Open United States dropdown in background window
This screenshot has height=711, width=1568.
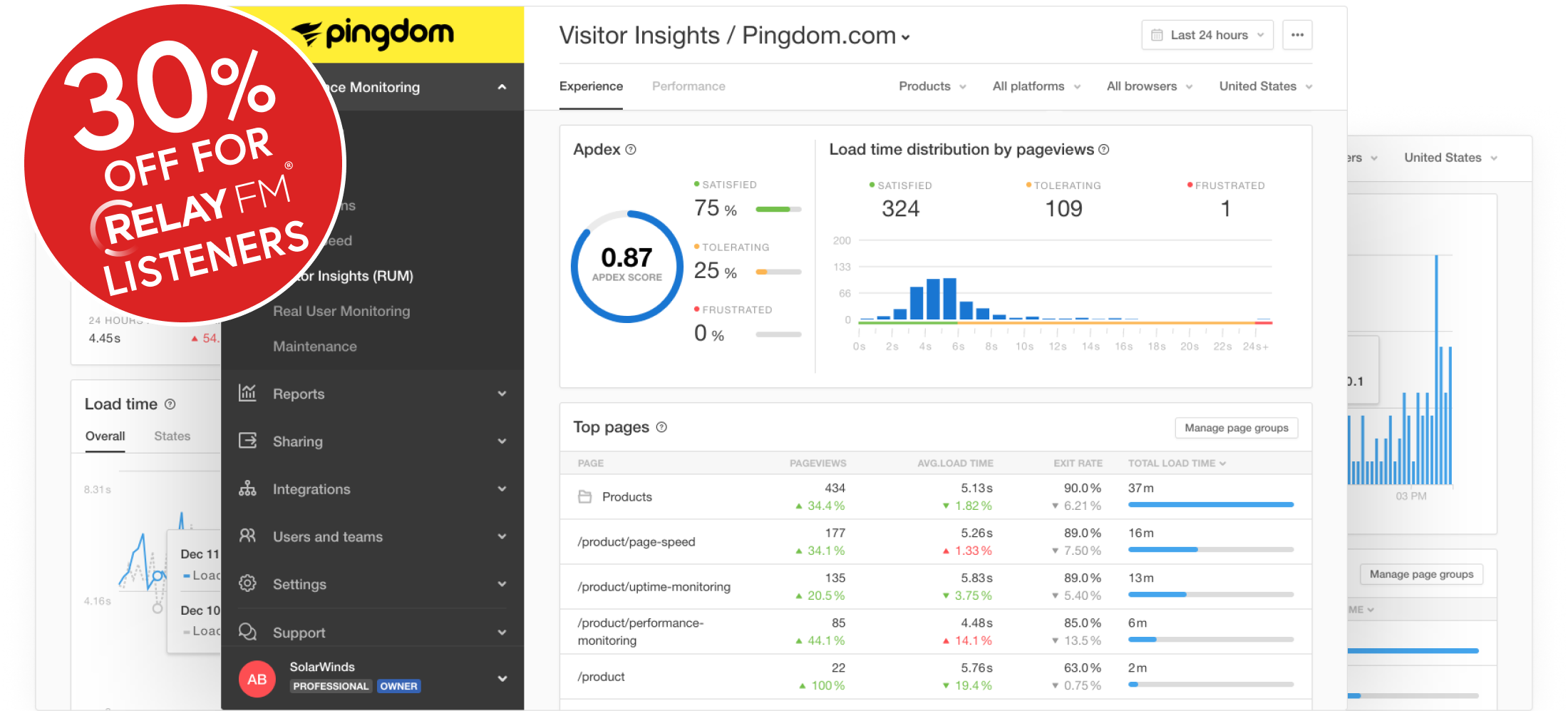tap(1450, 158)
